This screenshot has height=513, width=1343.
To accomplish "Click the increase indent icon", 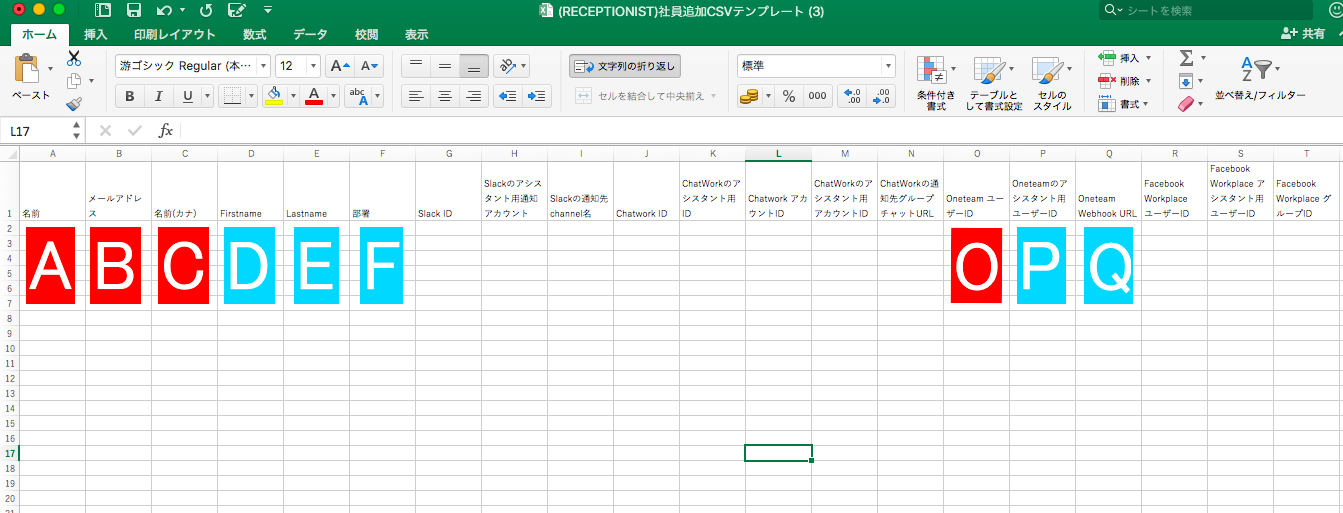I will (537, 96).
